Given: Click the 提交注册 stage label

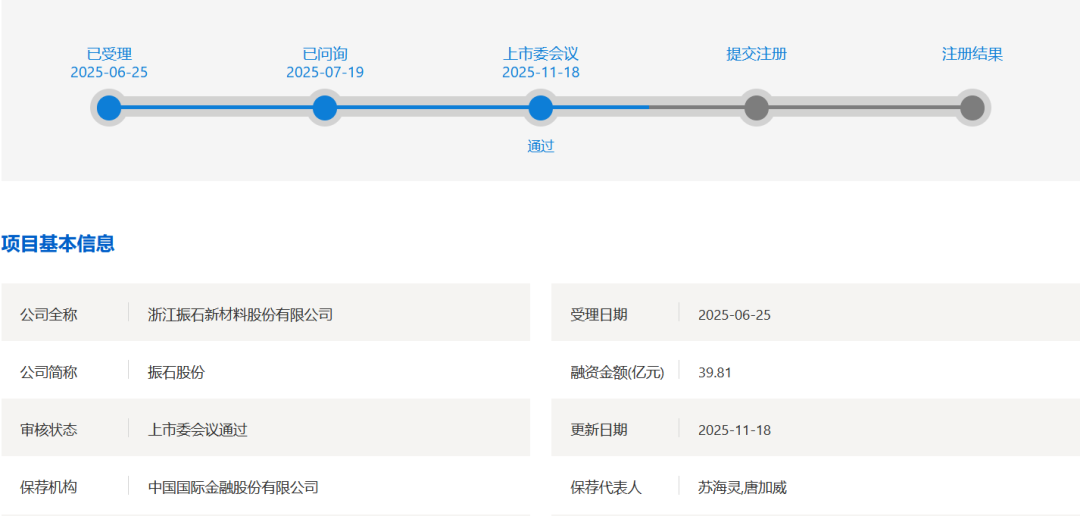Looking at the screenshot, I should (x=756, y=54).
